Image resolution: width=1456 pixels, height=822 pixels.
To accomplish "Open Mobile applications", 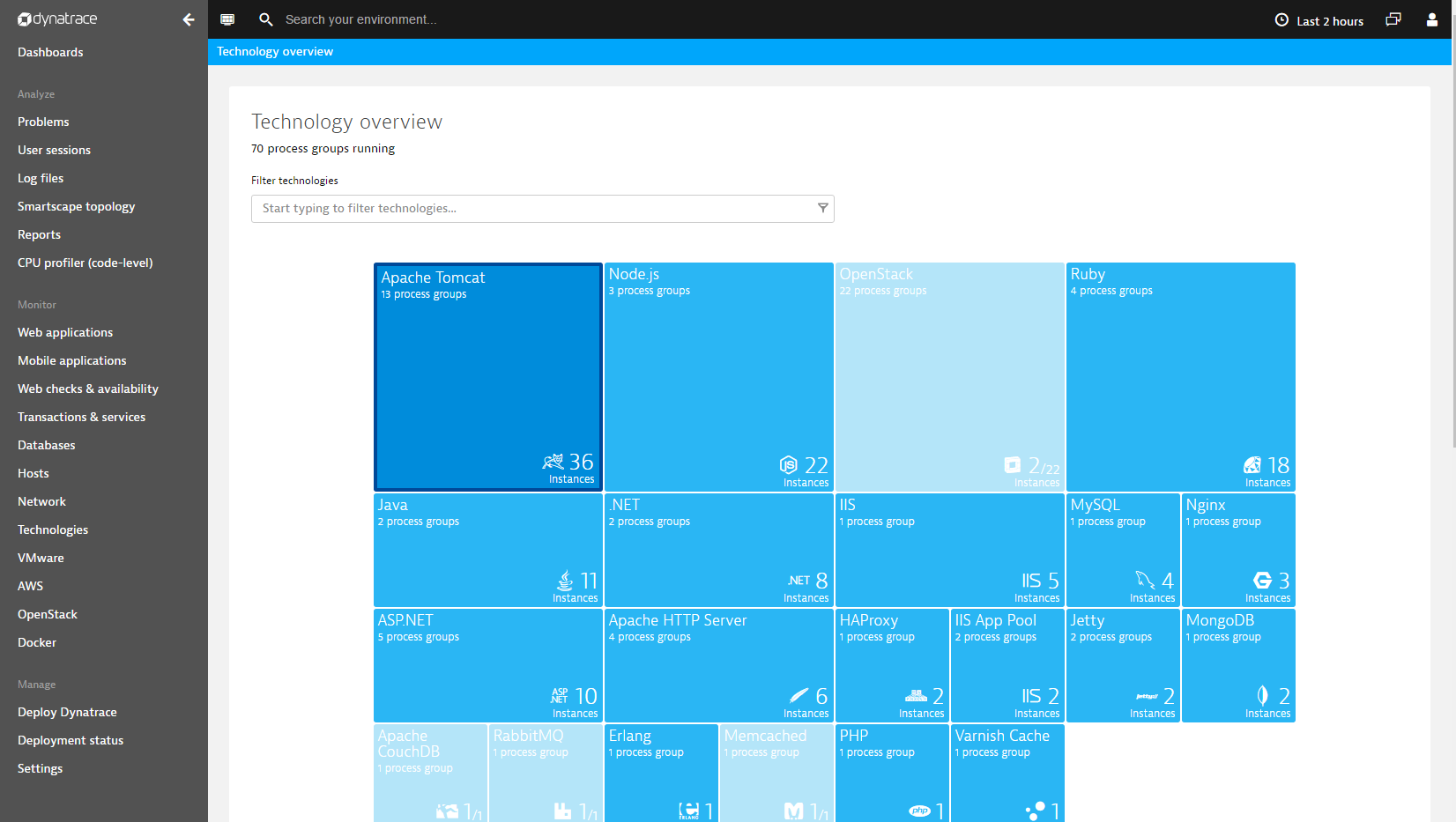I will [x=71, y=360].
